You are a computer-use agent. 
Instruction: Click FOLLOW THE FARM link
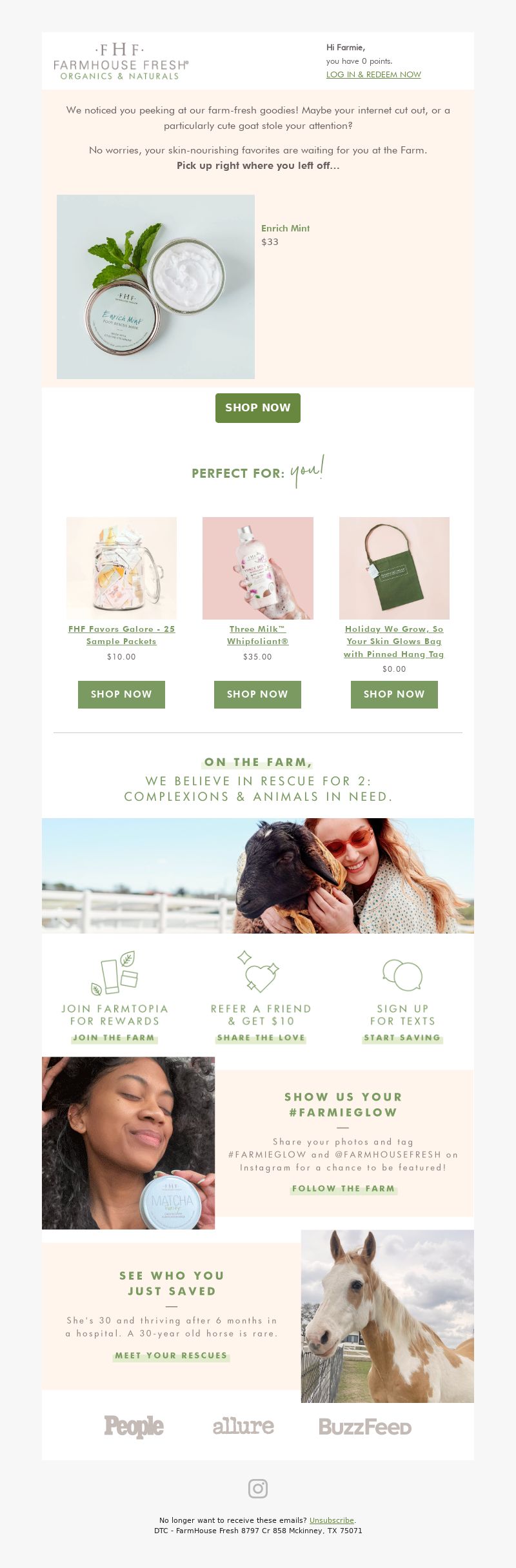click(343, 1188)
